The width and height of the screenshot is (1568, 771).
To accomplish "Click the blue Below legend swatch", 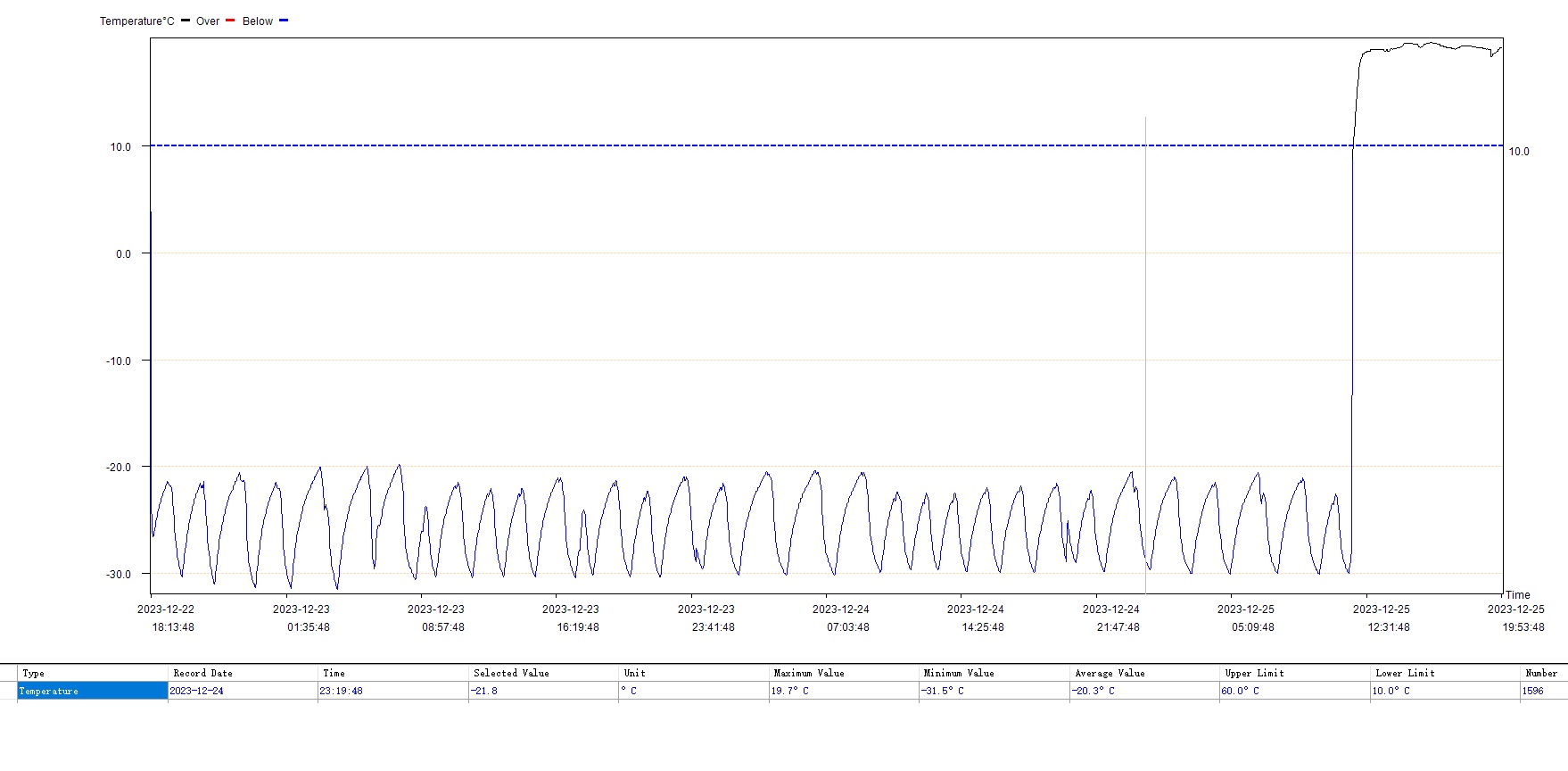I will [284, 21].
